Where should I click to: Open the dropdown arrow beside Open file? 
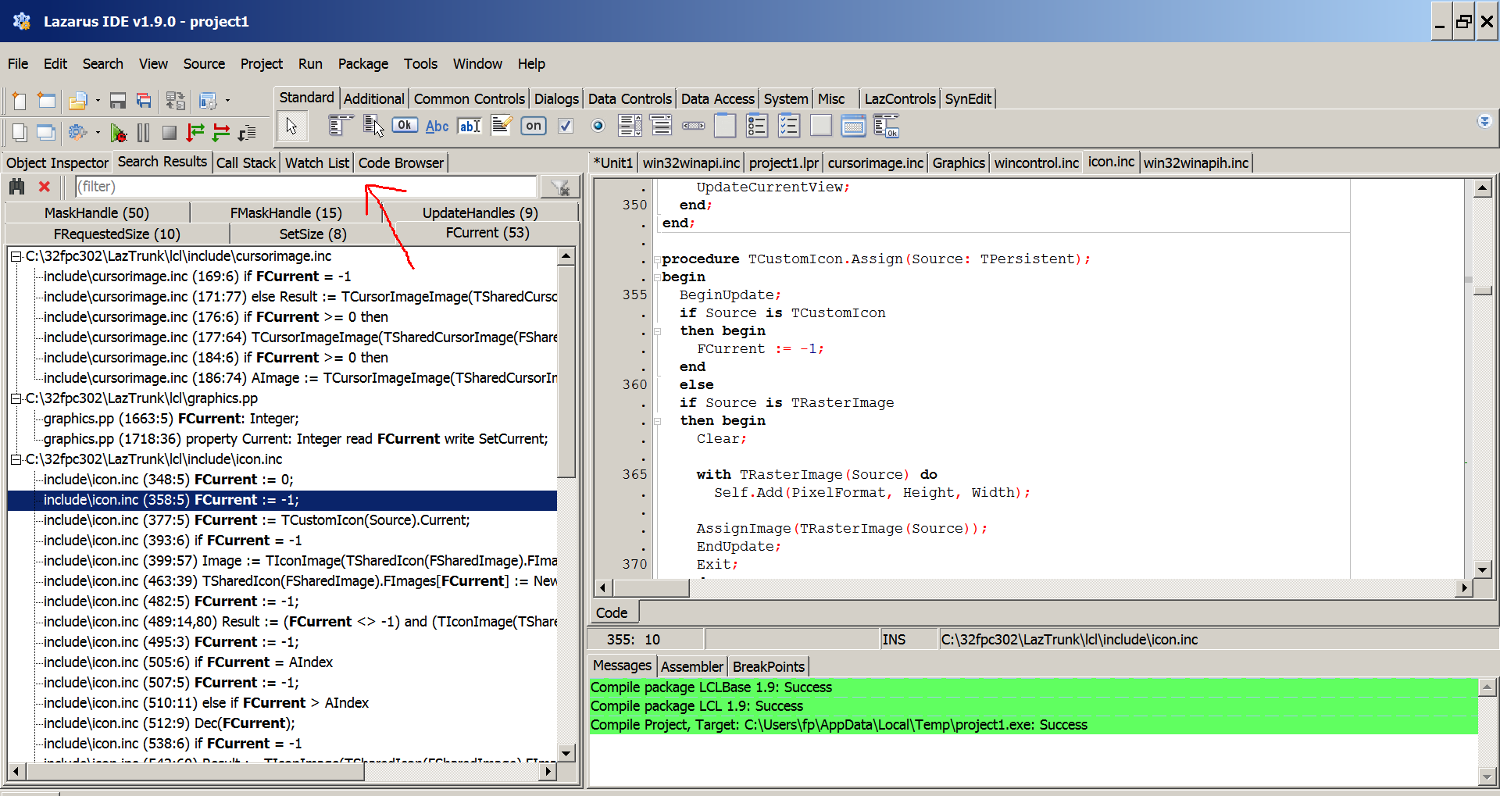point(97,100)
